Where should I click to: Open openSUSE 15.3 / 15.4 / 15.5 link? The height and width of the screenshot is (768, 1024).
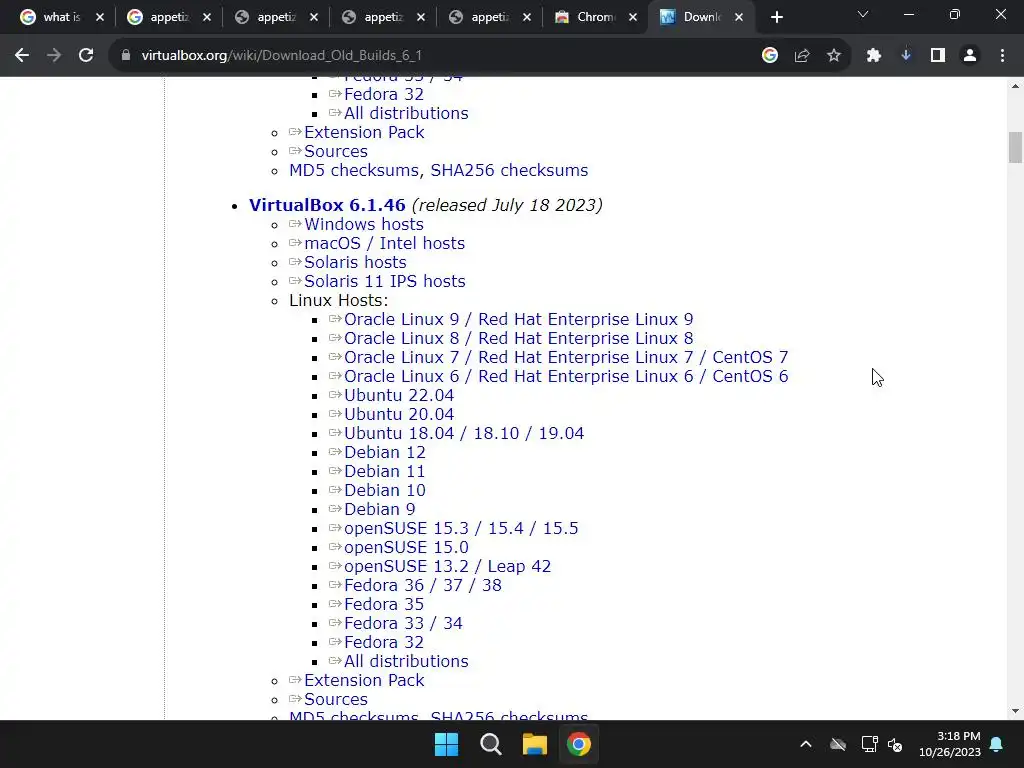point(461,528)
